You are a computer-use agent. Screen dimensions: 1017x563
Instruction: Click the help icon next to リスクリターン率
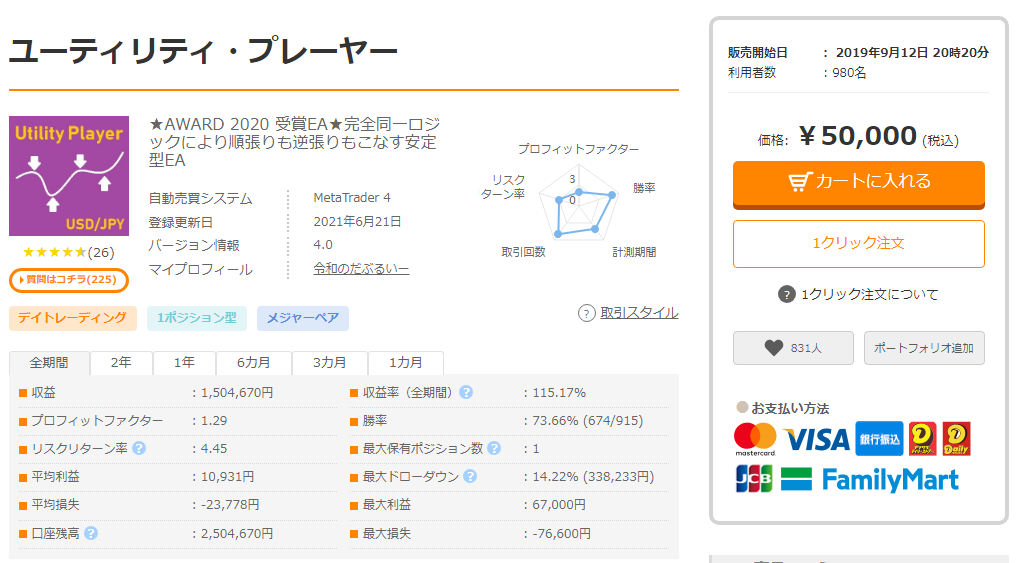[x=139, y=449]
